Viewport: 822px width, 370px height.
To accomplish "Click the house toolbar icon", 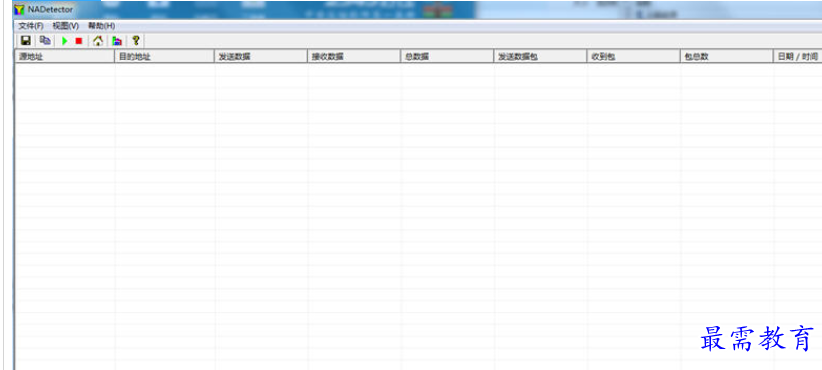I will point(98,41).
